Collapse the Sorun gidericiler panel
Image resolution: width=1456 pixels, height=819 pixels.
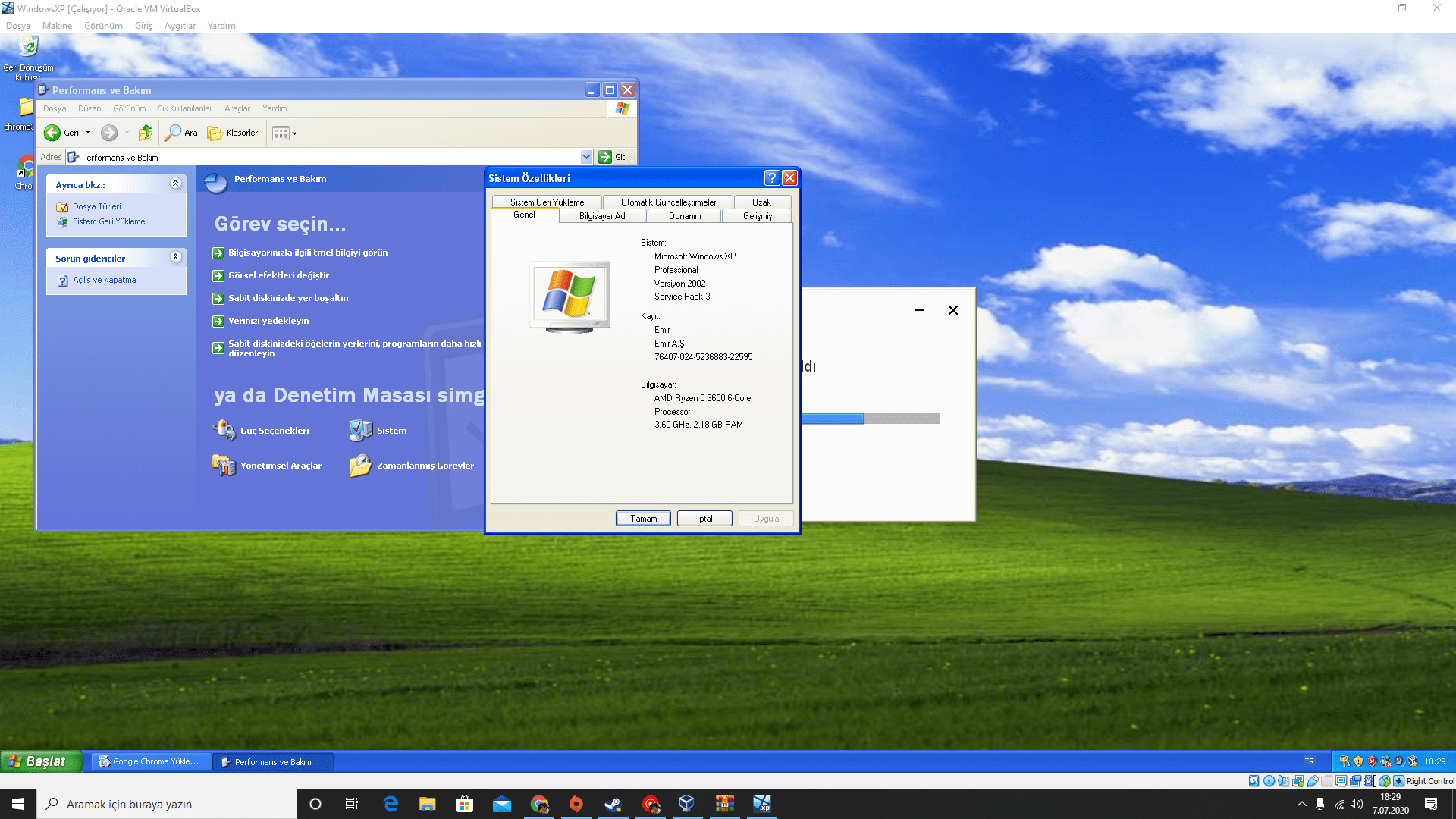coord(175,257)
